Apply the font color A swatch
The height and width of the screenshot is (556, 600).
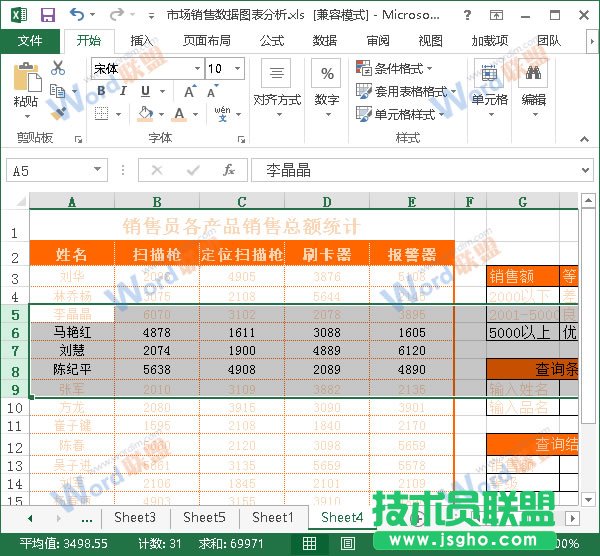[x=179, y=114]
